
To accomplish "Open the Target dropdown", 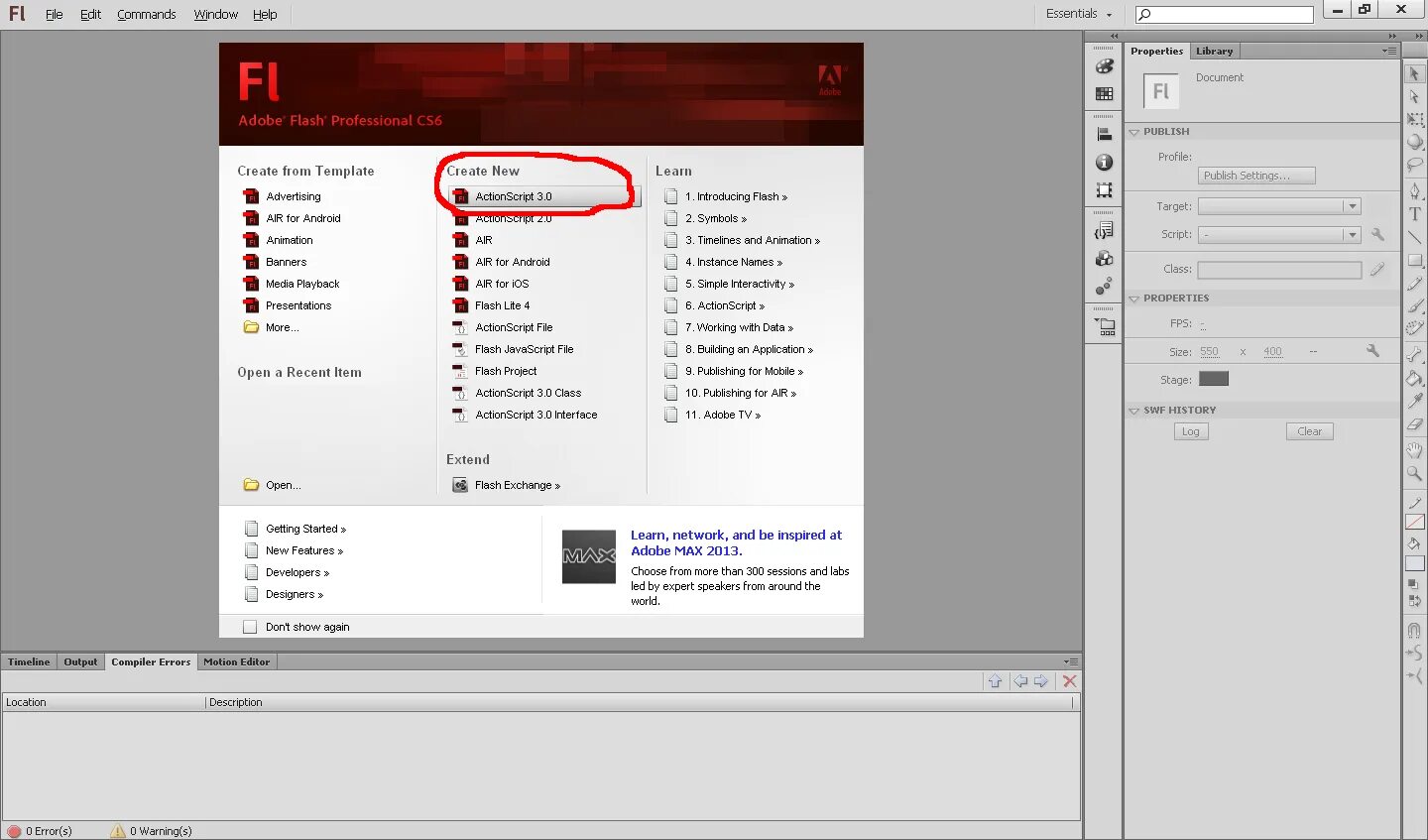I will pos(1279,206).
